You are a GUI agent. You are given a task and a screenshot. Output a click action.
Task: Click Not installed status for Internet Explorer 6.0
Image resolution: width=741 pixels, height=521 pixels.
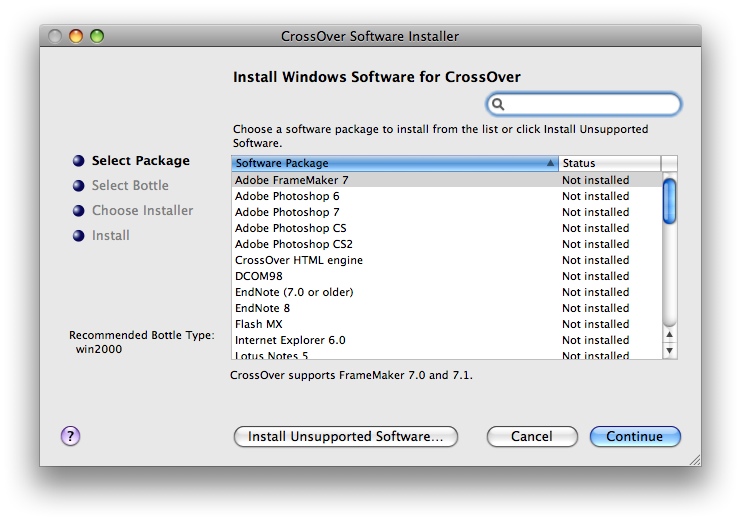(x=595, y=340)
